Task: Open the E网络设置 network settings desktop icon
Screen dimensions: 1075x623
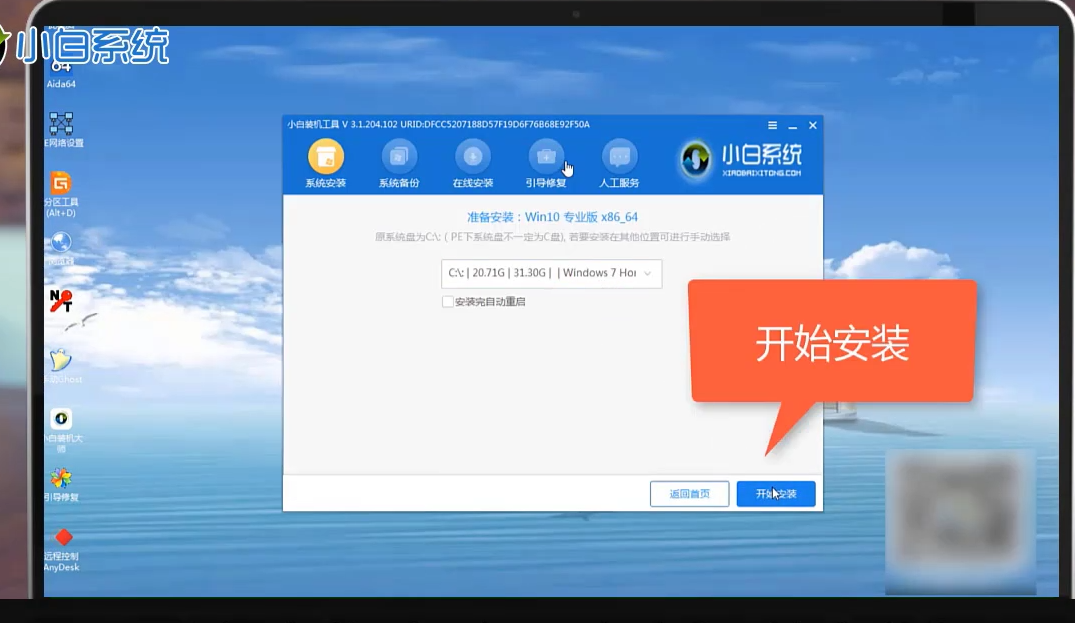Action: [x=61, y=125]
